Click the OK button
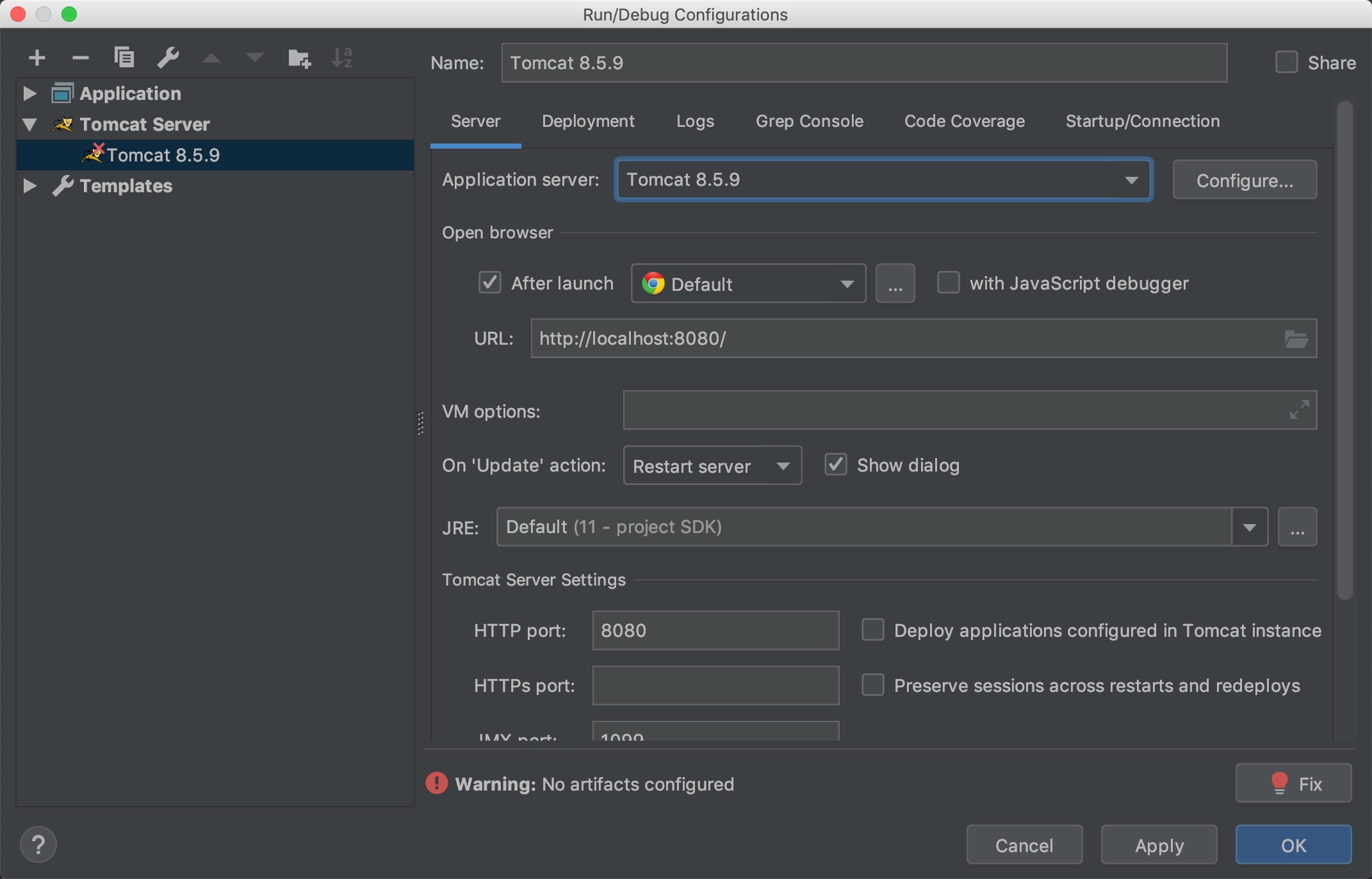The width and height of the screenshot is (1372, 879). pos(1294,844)
